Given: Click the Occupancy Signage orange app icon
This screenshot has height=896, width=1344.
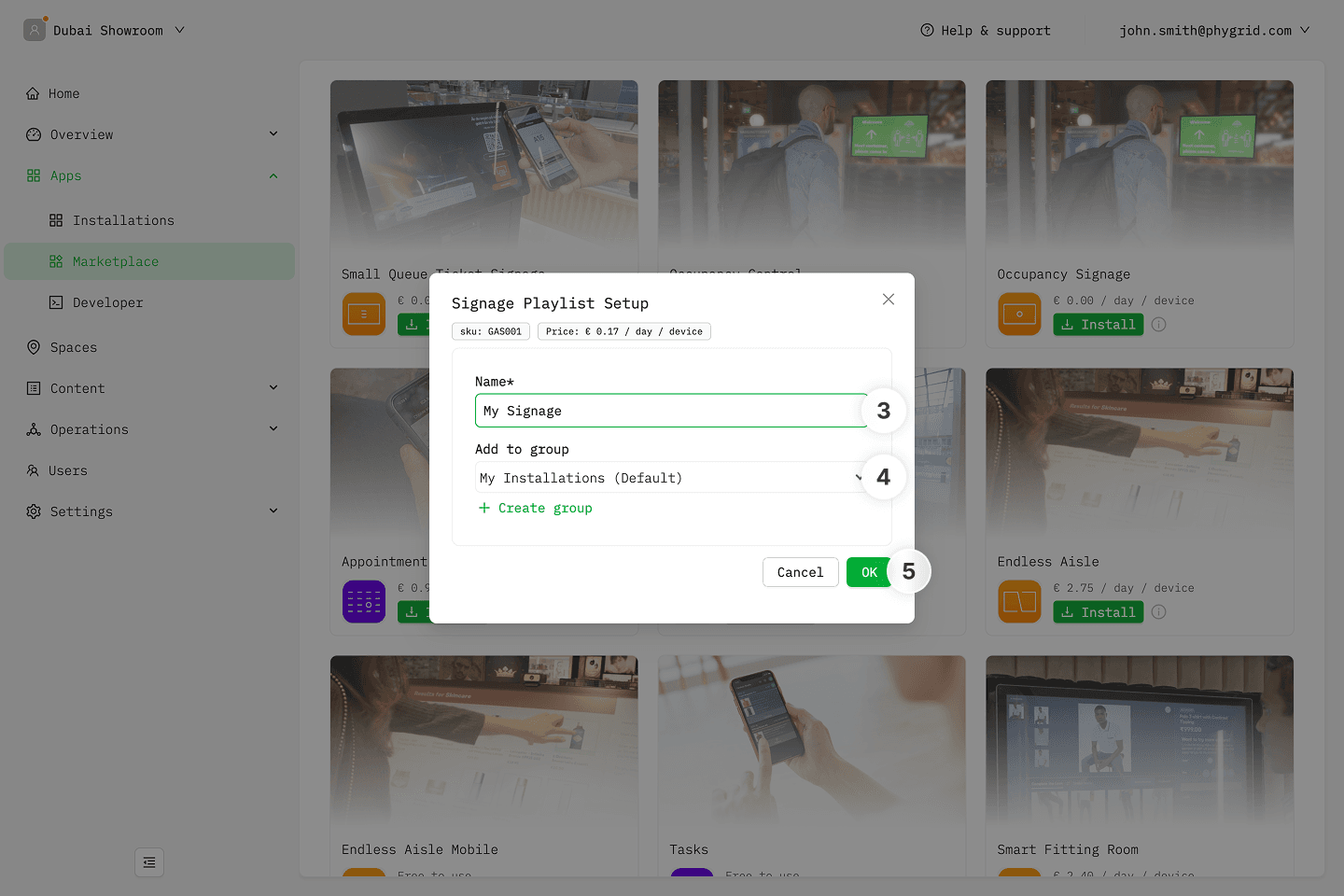Looking at the screenshot, I should [x=1019, y=315].
